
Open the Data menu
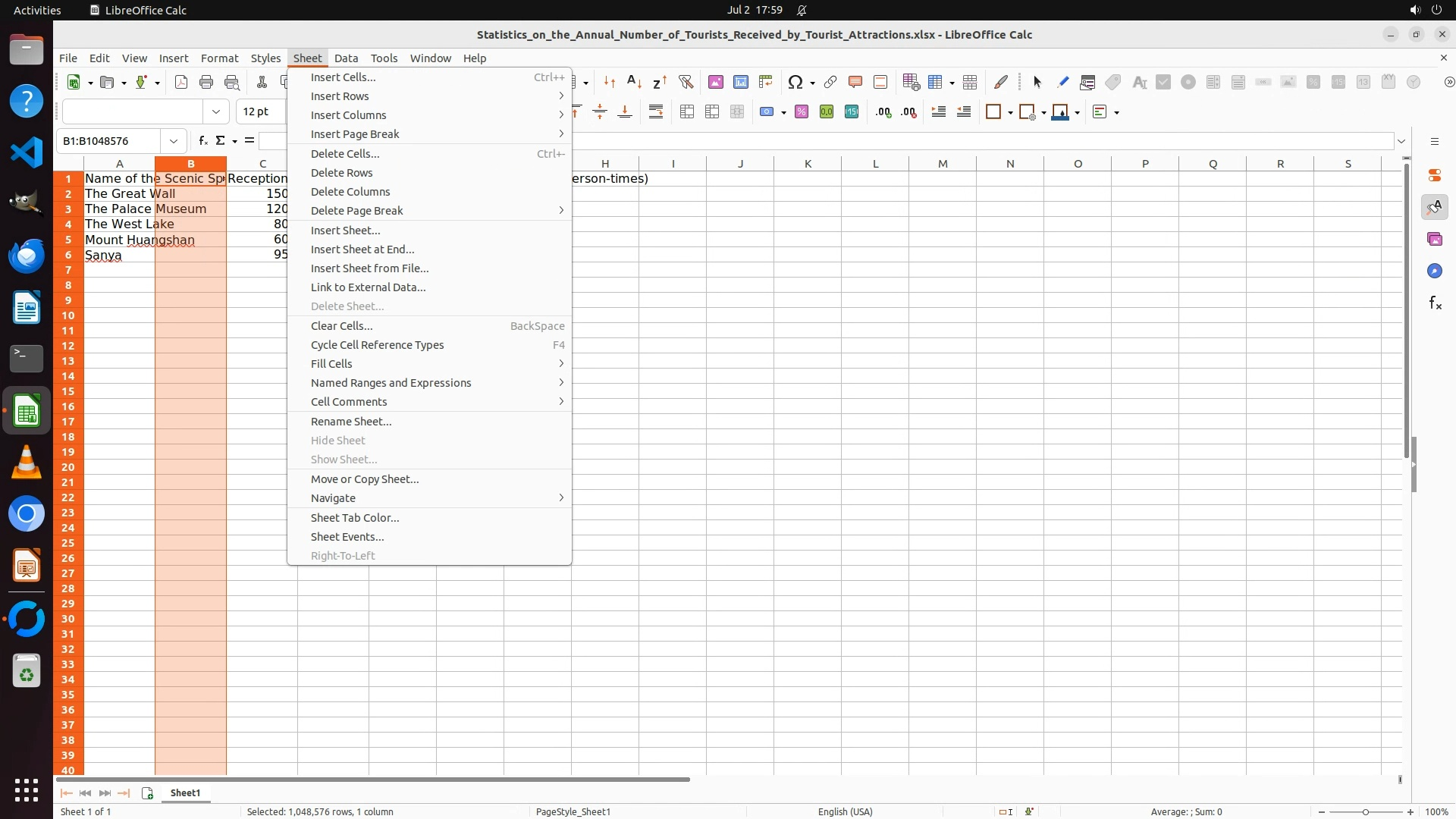click(346, 58)
